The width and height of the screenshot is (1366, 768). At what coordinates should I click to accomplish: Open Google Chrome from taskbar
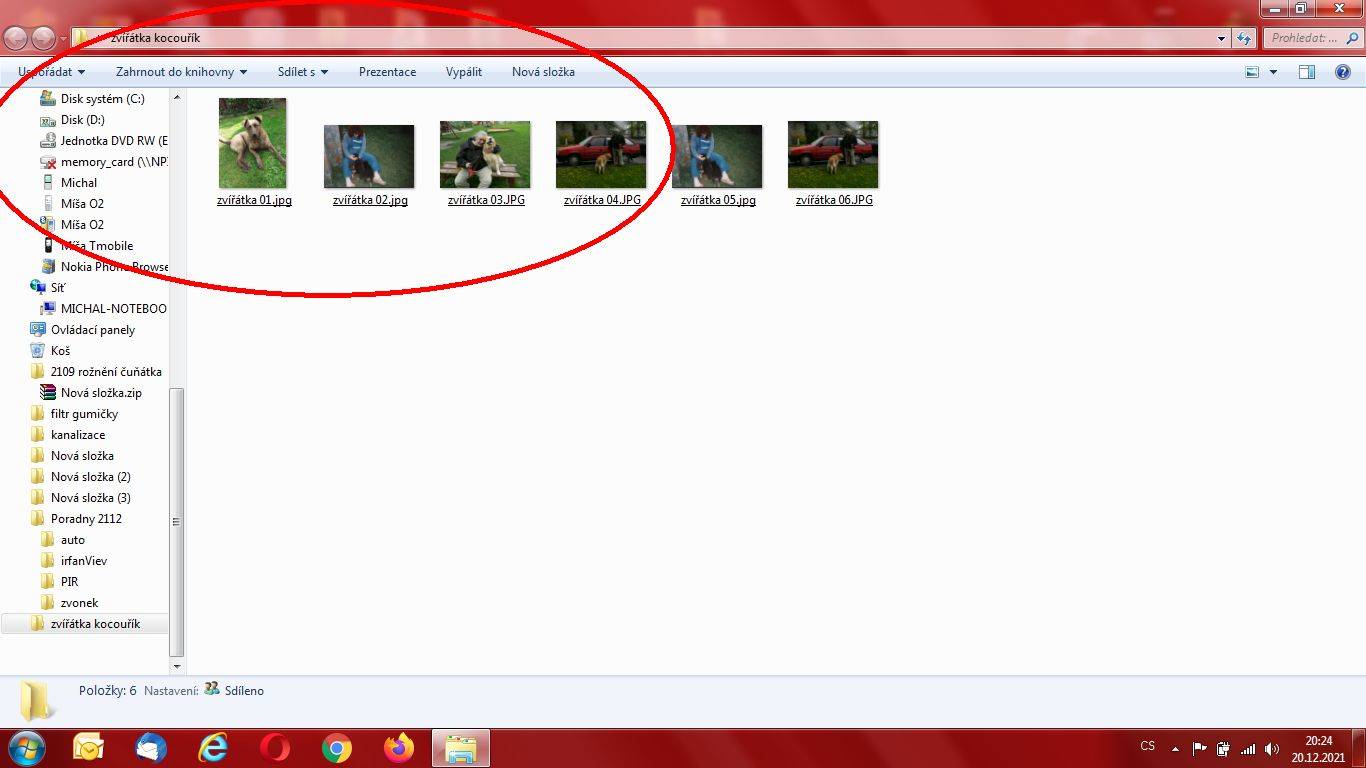coord(337,748)
